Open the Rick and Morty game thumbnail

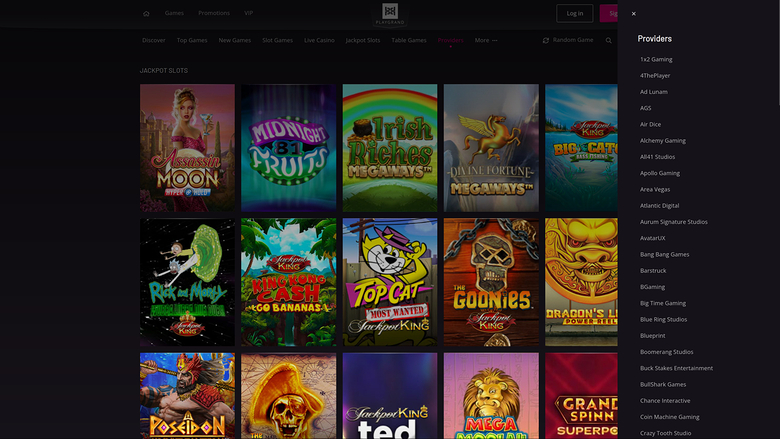pos(187,282)
